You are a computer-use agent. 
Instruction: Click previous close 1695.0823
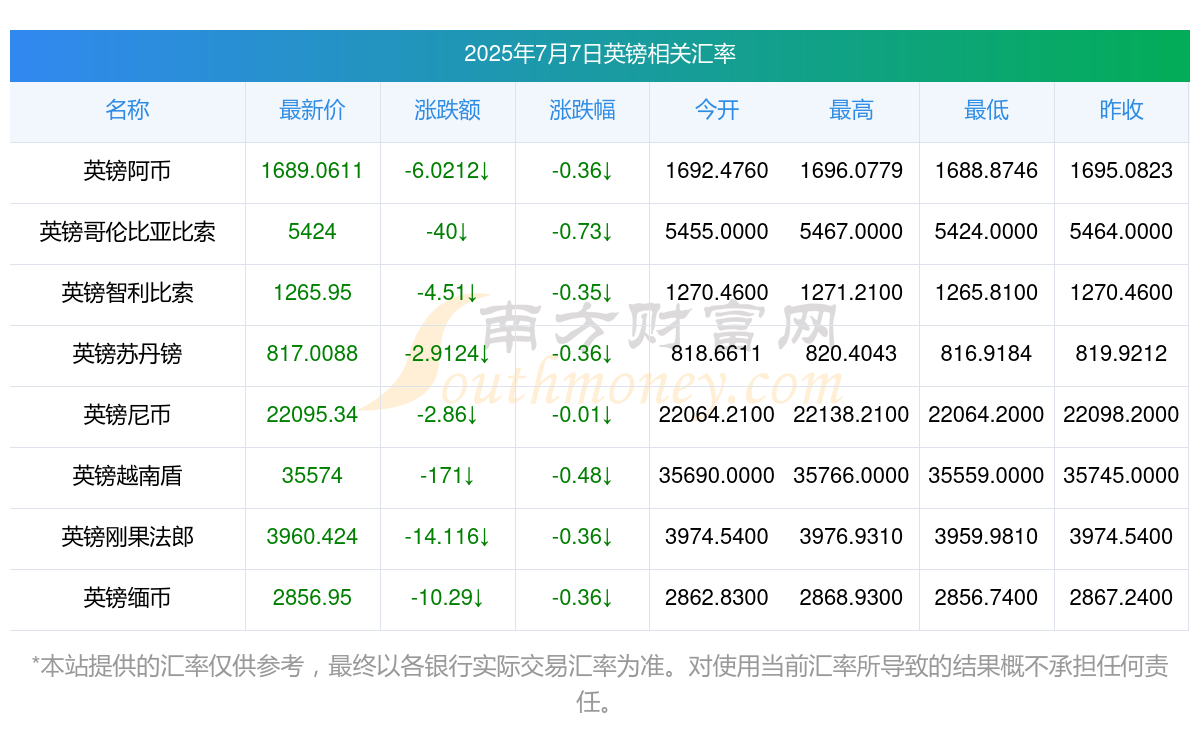tap(1121, 171)
